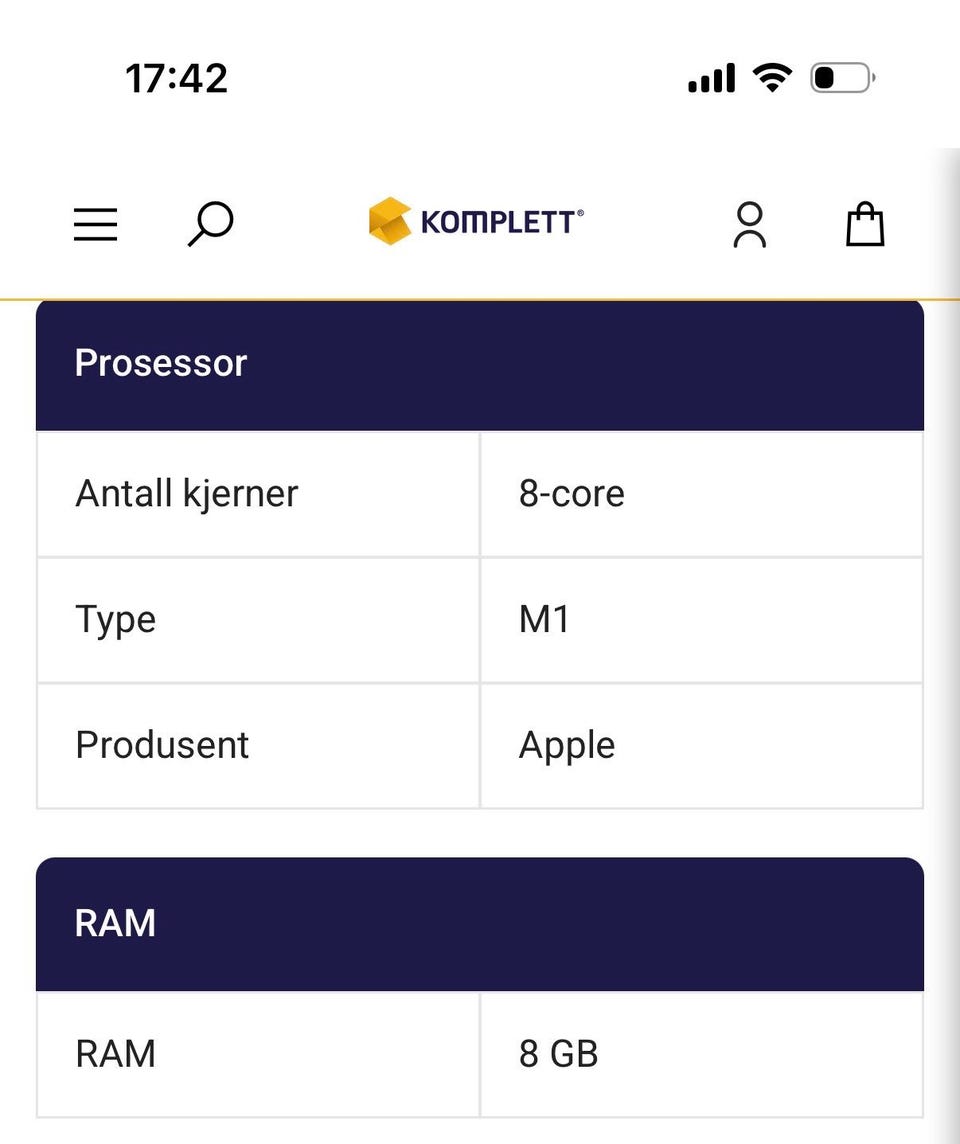The image size is (960, 1144).
Task: Tap the Apple manufacturer value
Action: (567, 746)
